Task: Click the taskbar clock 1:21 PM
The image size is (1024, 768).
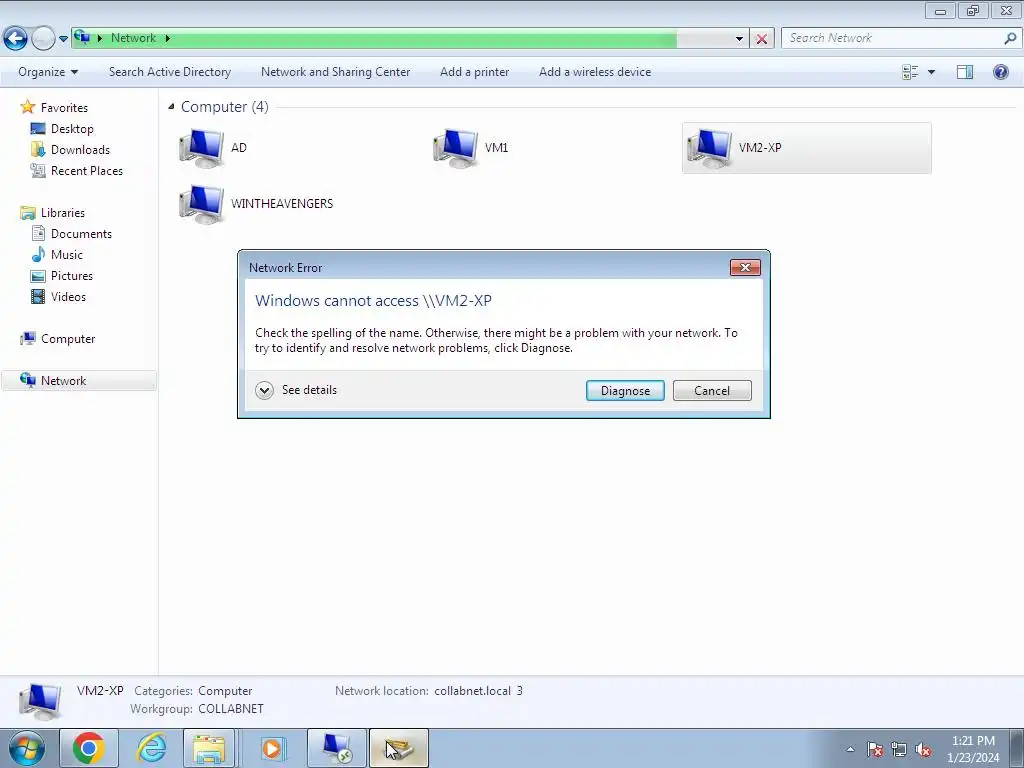Action: (x=973, y=741)
